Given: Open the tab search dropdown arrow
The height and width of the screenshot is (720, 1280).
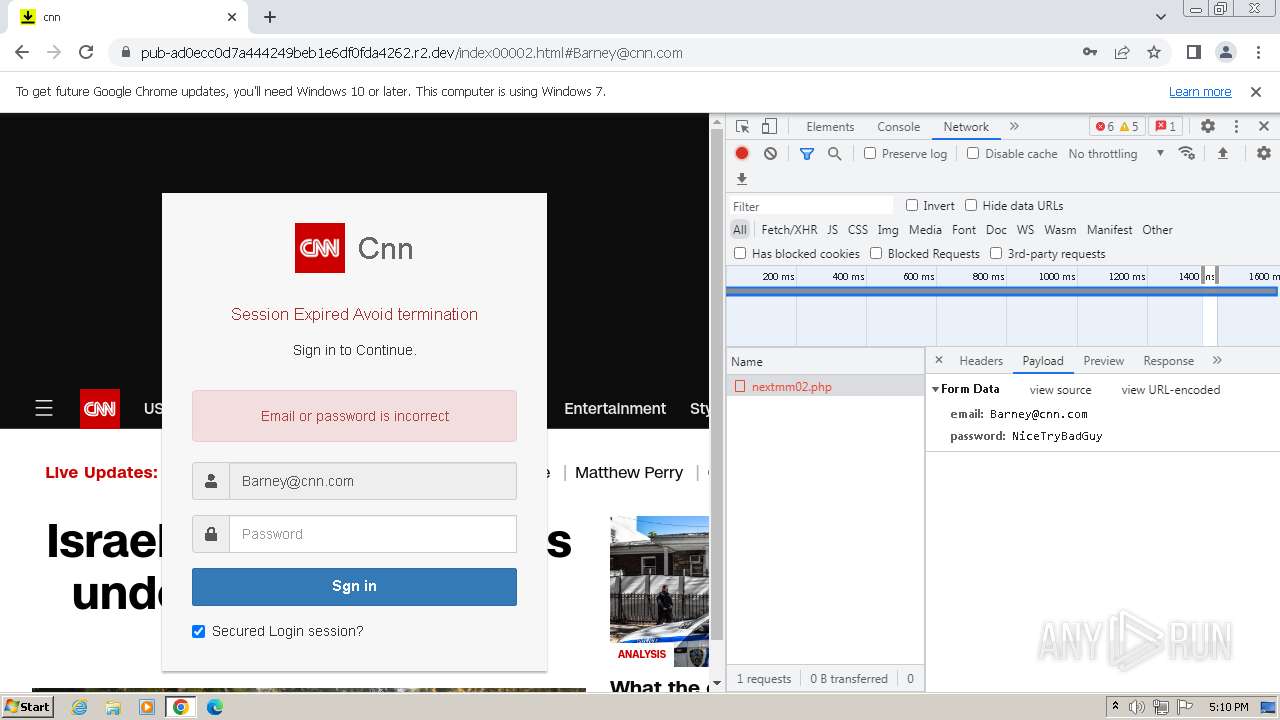Looking at the screenshot, I should coord(1161,17).
